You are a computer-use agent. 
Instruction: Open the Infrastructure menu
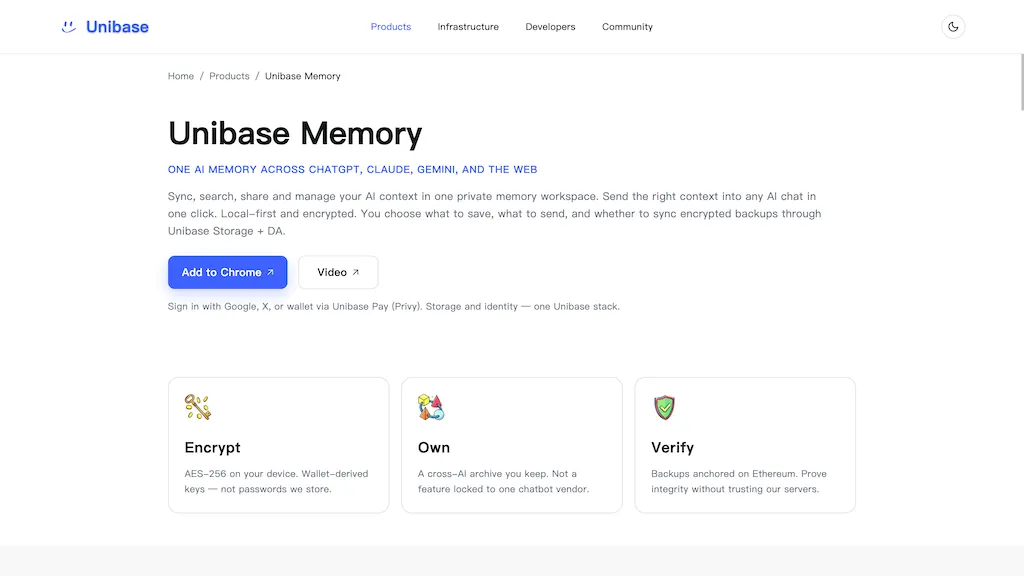pos(468,27)
